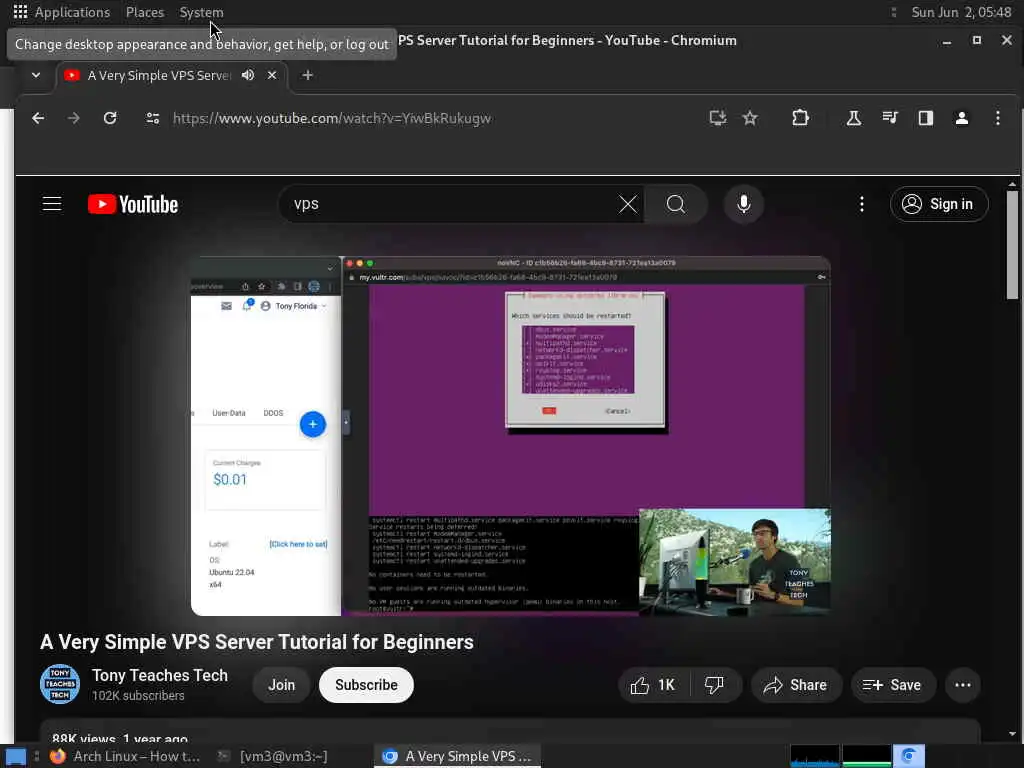
Task: Open the Extensions puzzle icon
Action: [800, 118]
